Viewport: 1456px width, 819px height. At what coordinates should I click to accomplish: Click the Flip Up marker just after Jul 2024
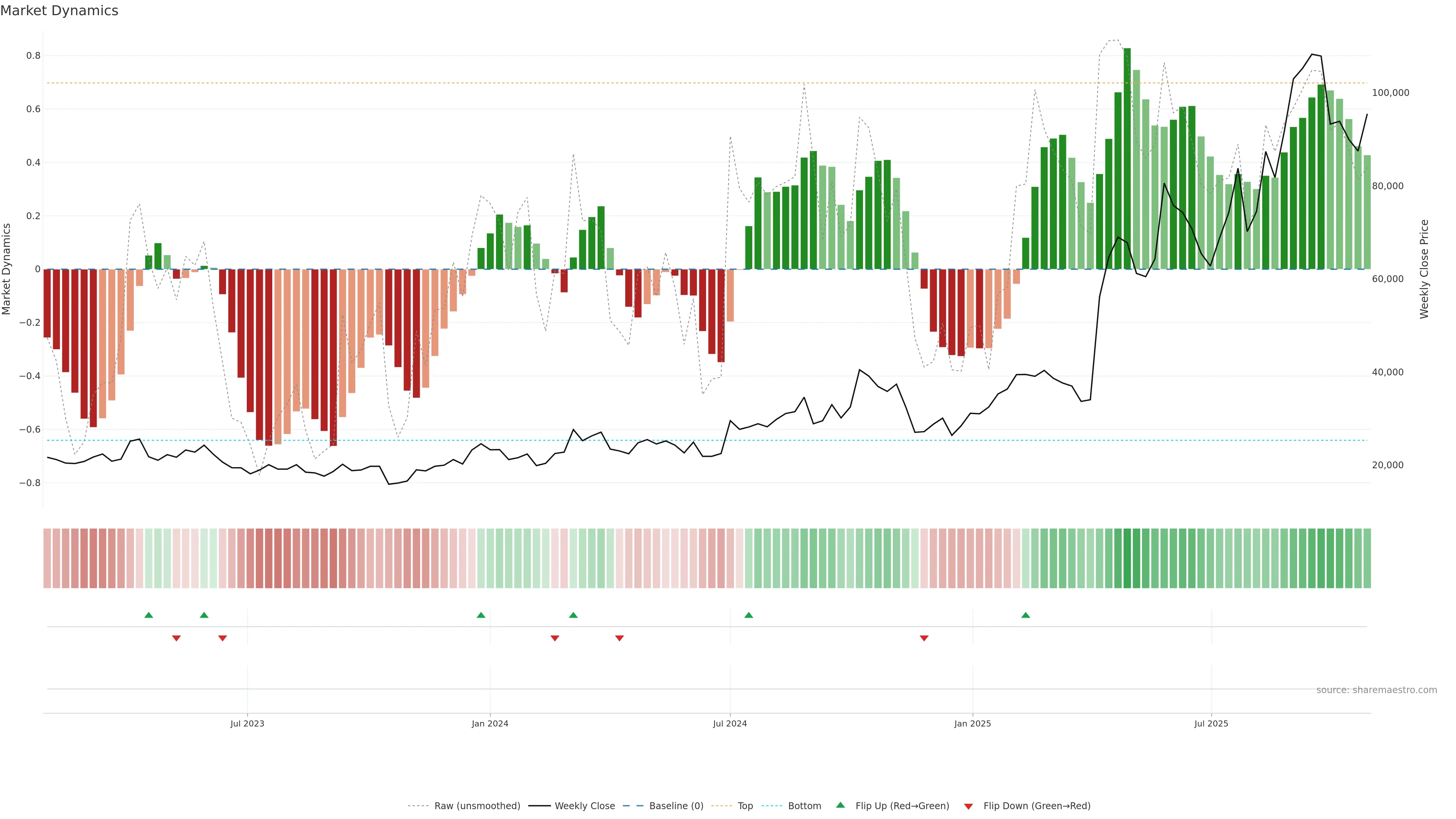click(x=748, y=615)
